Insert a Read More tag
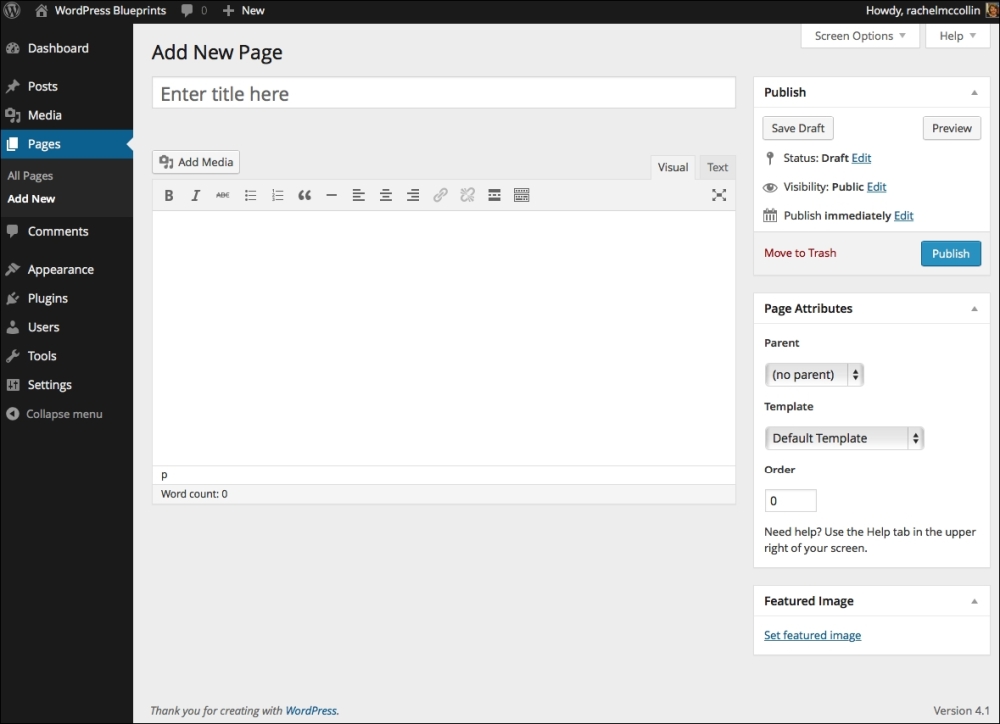The width and height of the screenshot is (1000, 724). pos(494,195)
